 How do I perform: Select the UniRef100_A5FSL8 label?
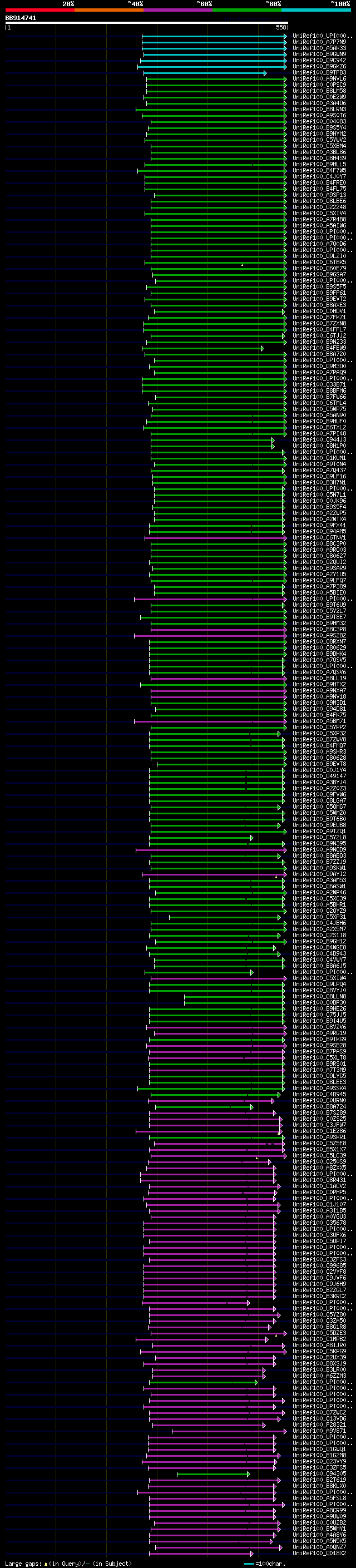pos(319,1498)
